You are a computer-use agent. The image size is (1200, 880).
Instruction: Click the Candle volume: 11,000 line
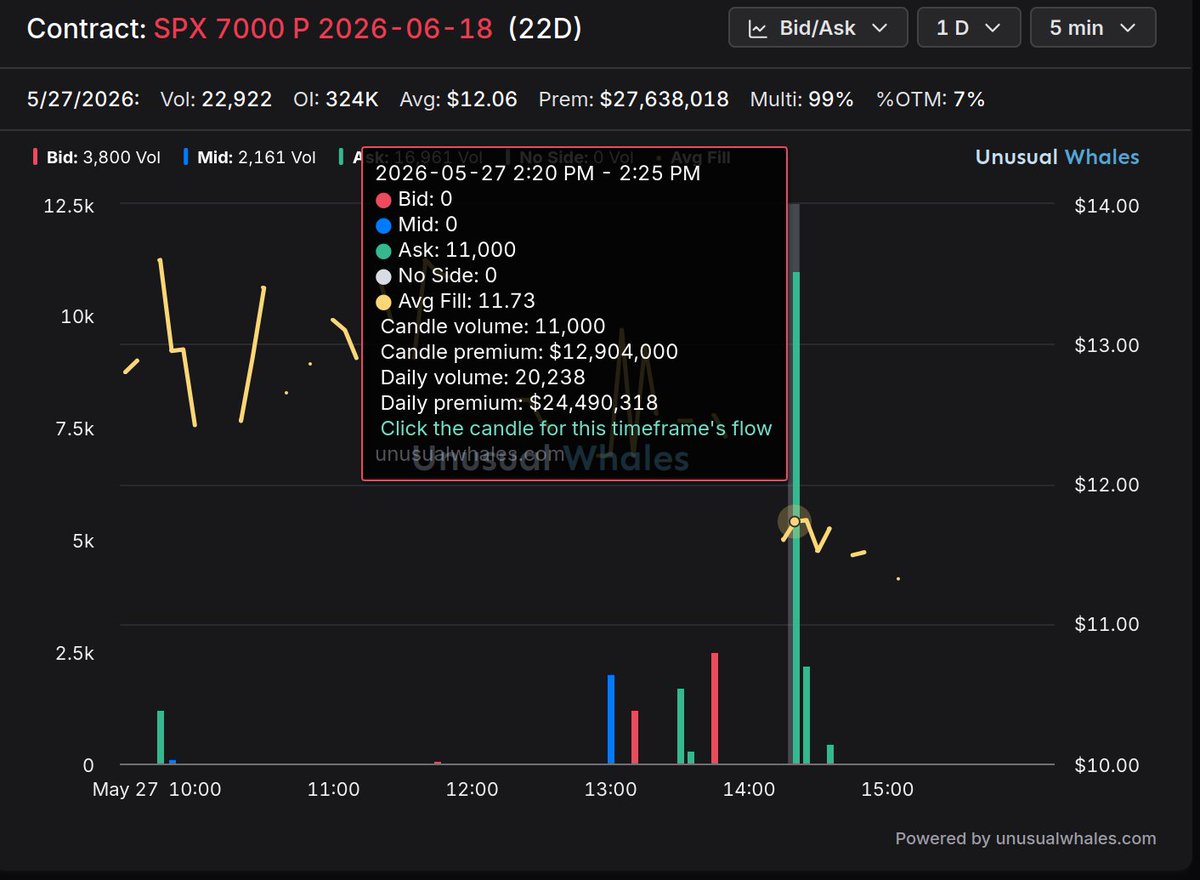[493, 326]
